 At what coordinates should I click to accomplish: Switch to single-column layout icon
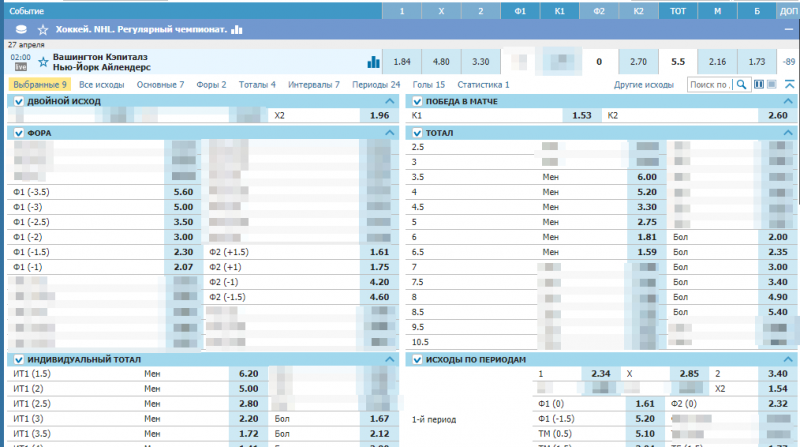(773, 85)
